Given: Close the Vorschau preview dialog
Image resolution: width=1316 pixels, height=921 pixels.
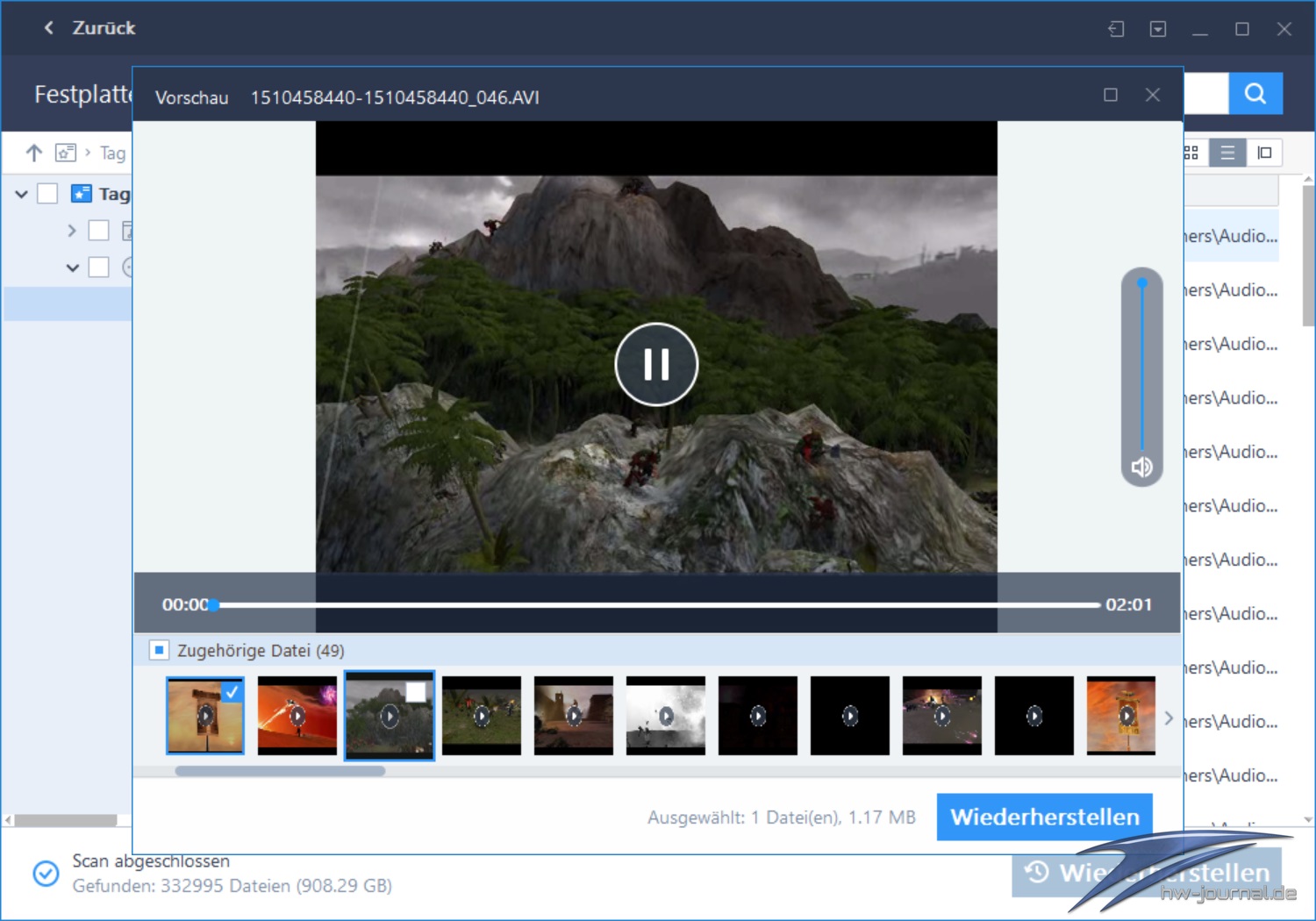Looking at the screenshot, I should tap(1153, 95).
